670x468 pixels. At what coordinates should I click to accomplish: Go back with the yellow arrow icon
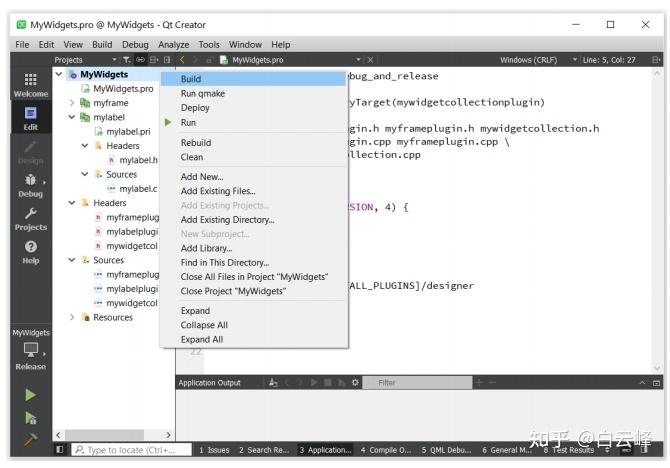pos(182,60)
